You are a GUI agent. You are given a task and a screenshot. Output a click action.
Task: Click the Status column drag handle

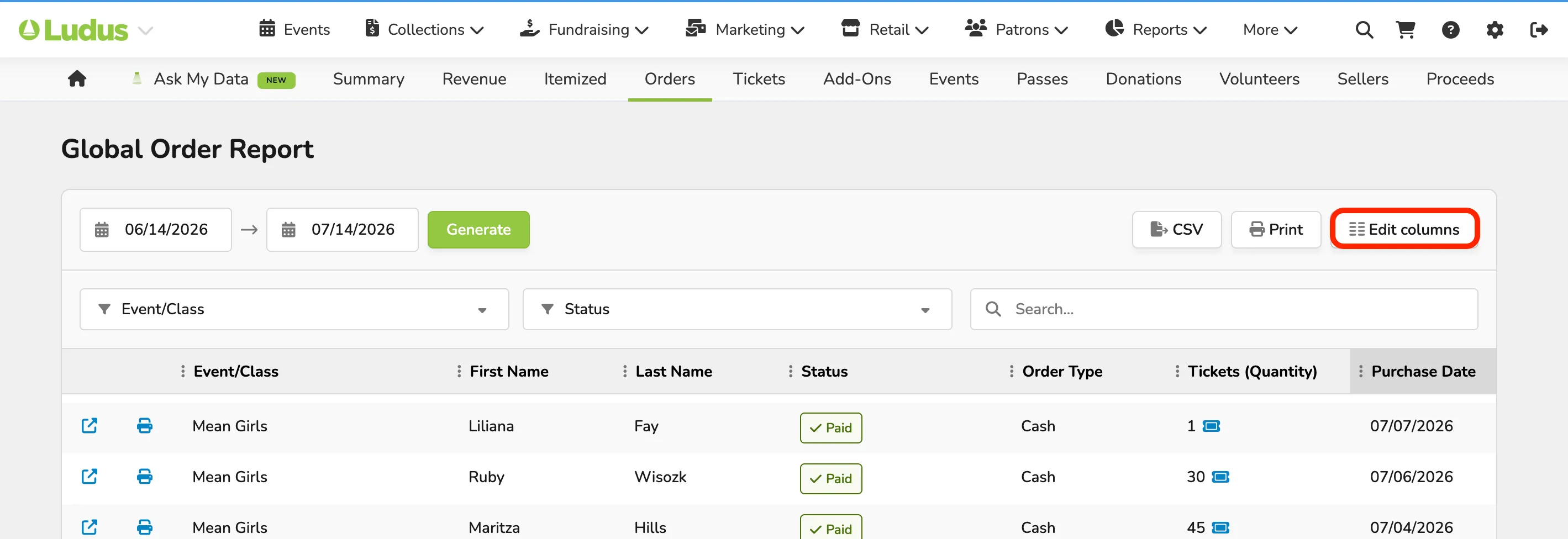(x=790, y=371)
